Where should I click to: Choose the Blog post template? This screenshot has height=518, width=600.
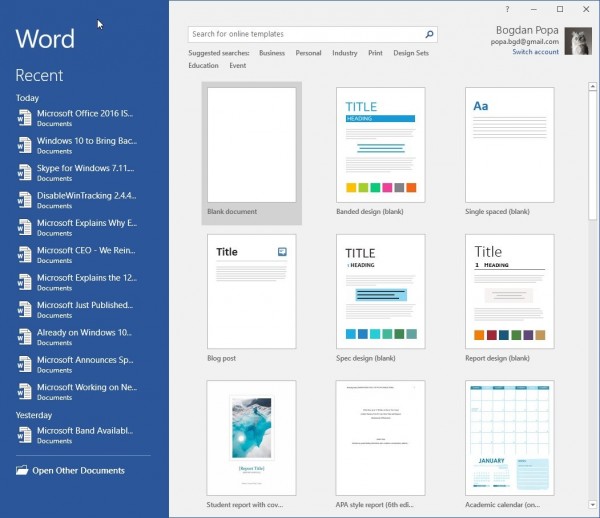pos(252,298)
